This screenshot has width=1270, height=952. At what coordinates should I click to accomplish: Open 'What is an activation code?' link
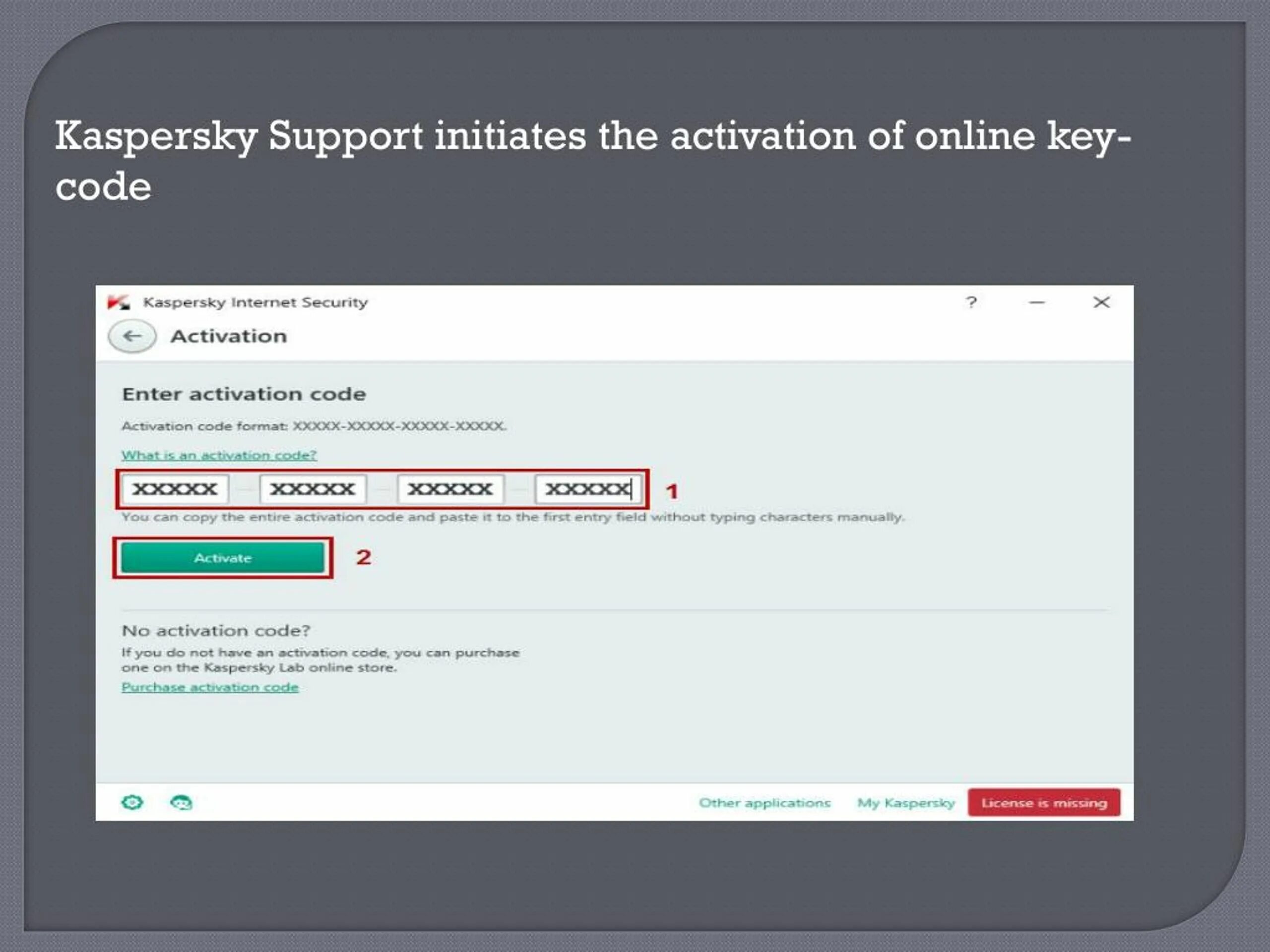point(219,455)
